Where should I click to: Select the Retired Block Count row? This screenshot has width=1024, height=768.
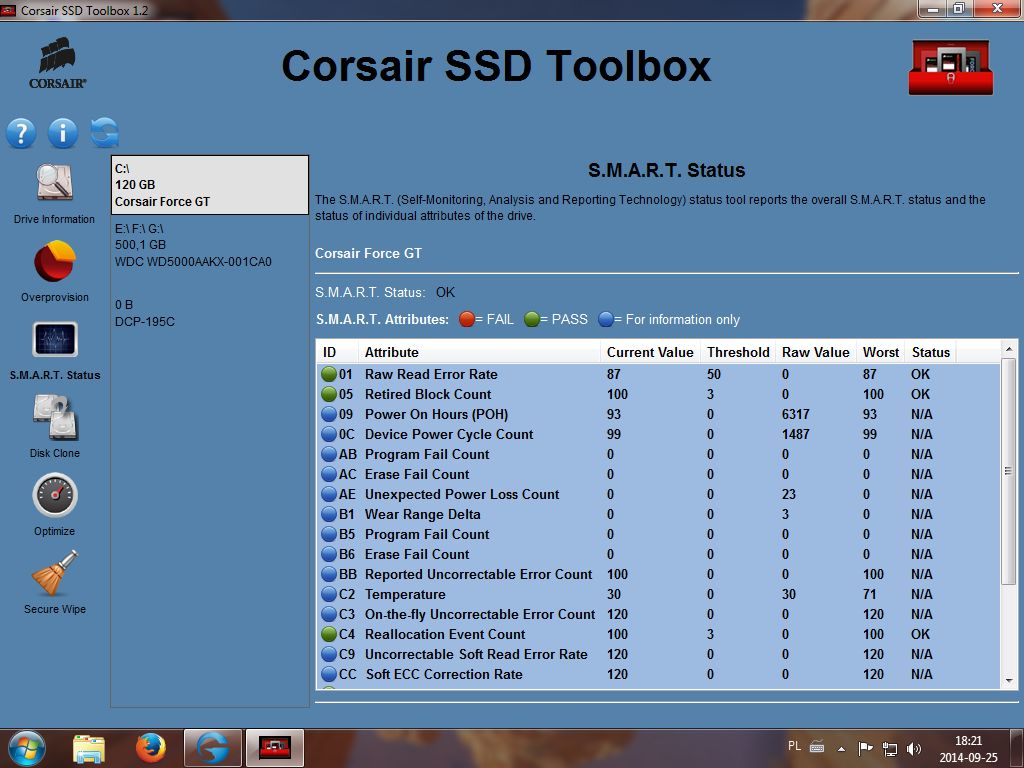click(658, 394)
